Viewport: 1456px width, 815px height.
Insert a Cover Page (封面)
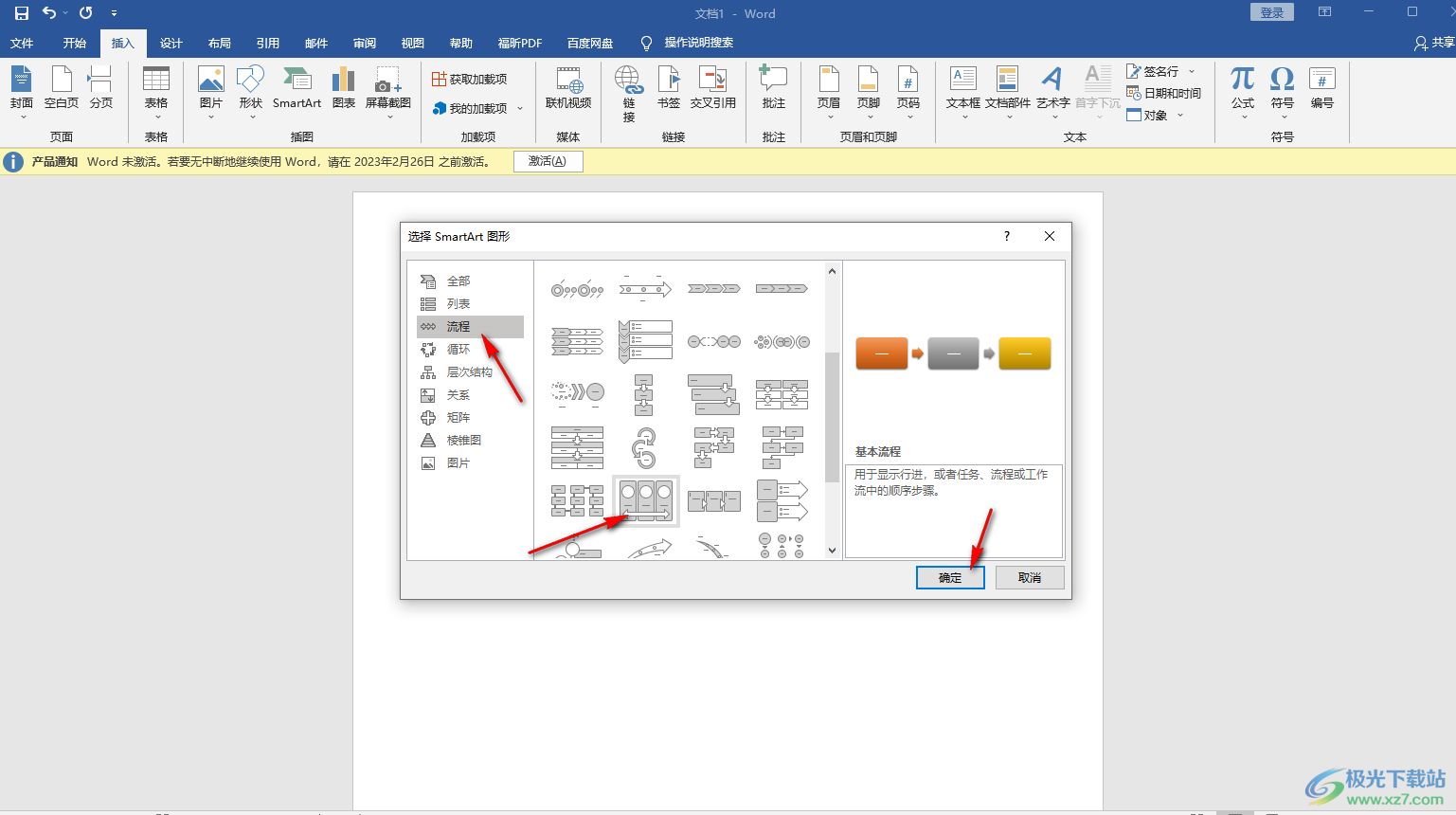(22, 92)
